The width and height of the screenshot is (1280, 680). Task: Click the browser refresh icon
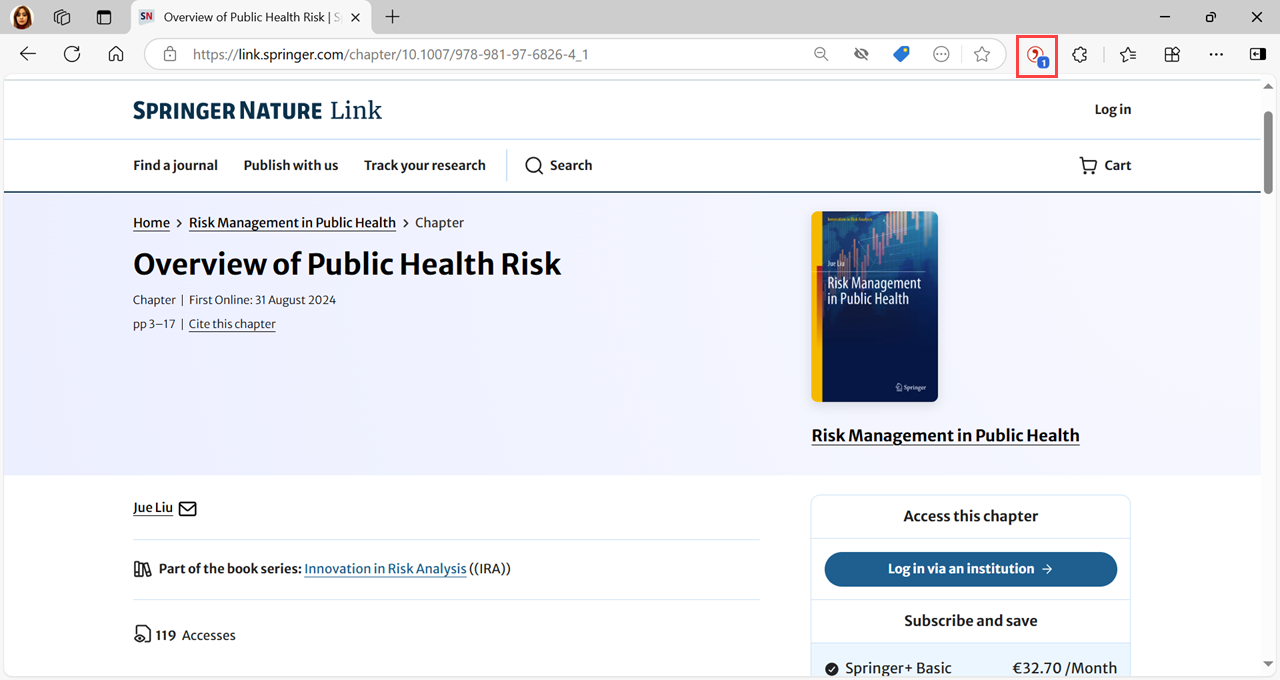coord(72,54)
